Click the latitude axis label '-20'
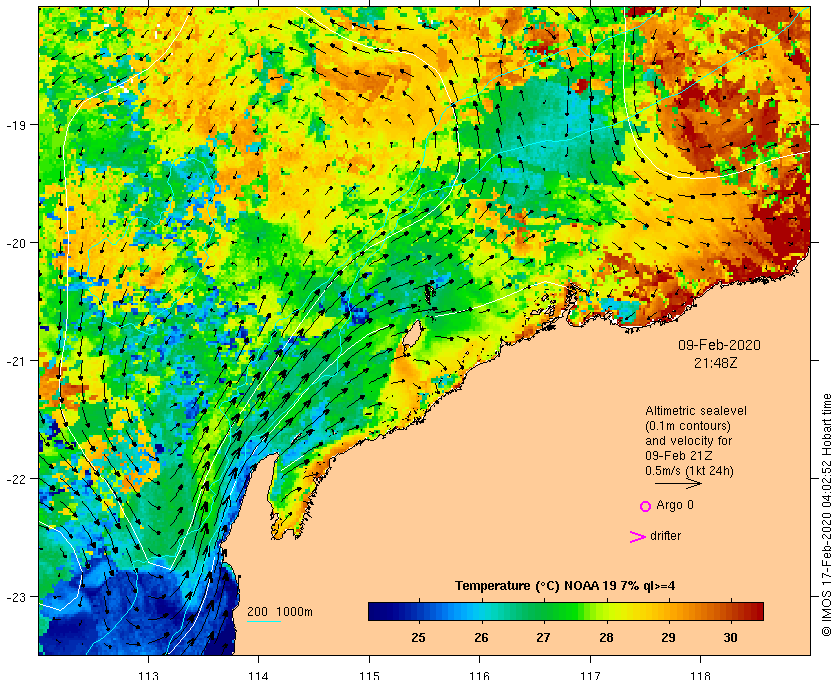The image size is (840, 680). [x=16, y=243]
